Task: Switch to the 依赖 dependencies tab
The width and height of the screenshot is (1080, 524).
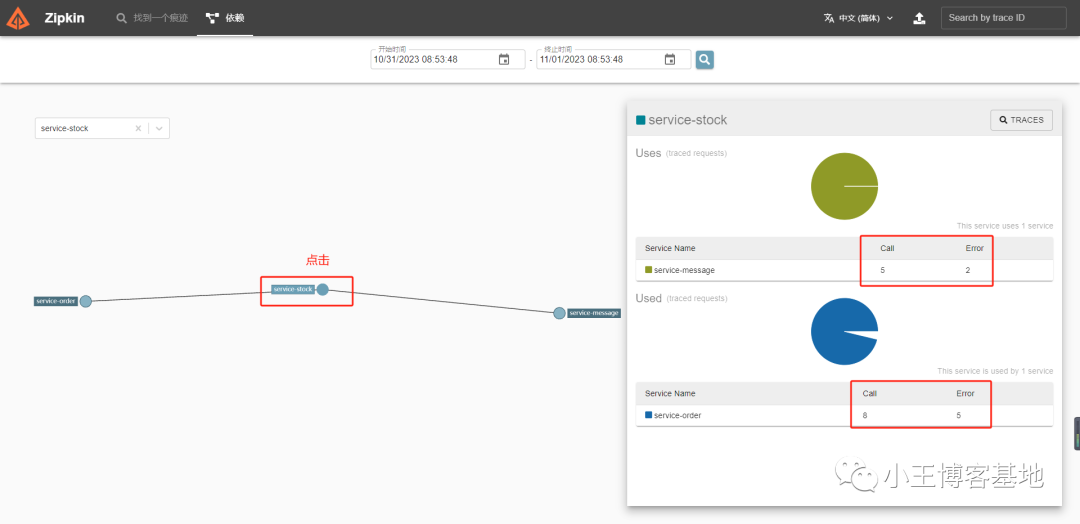Action: [x=225, y=18]
